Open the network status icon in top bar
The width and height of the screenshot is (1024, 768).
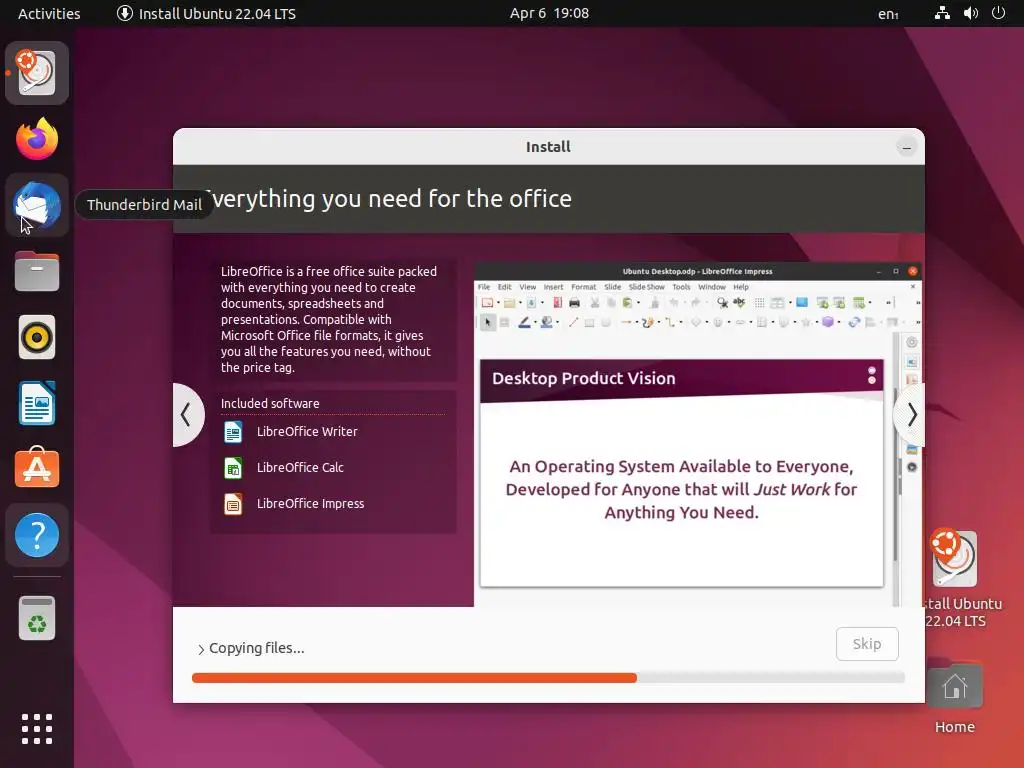tap(942, 13)
